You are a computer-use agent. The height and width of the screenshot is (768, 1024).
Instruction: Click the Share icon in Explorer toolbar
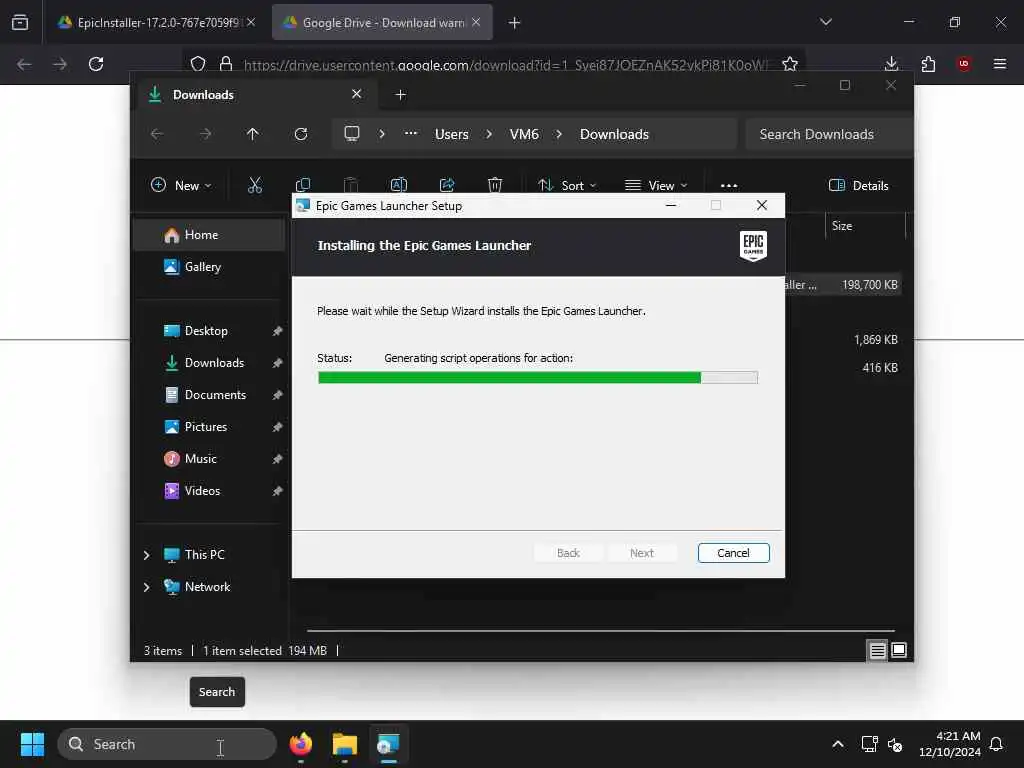click(447, 185)
